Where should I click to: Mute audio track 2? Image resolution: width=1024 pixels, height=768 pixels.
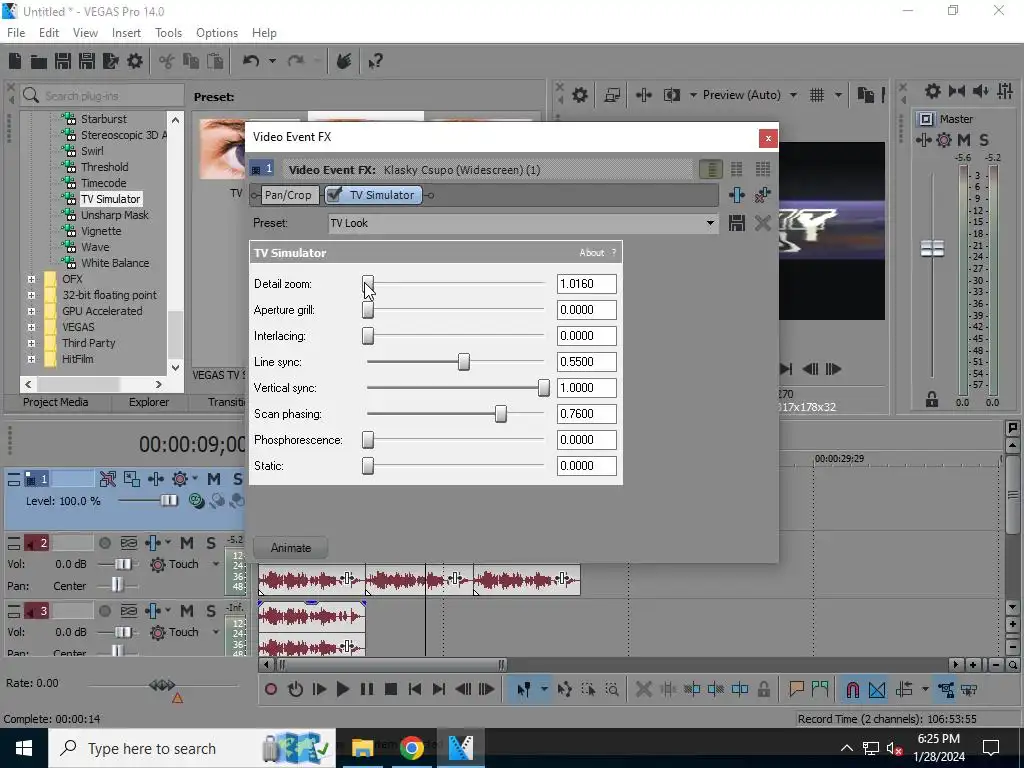click(x=187, y=543)
